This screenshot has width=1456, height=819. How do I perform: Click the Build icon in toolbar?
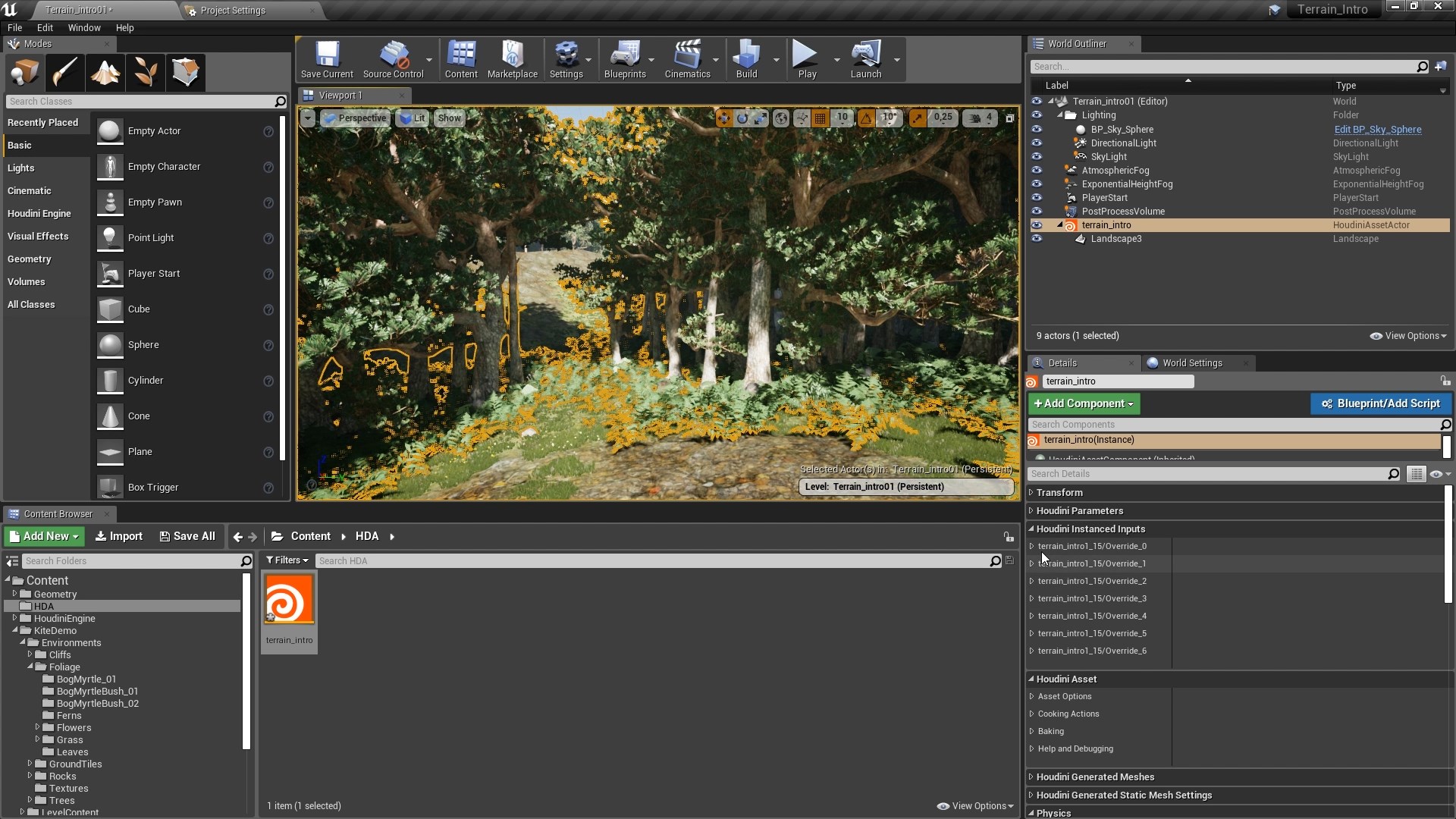[747, 55]
